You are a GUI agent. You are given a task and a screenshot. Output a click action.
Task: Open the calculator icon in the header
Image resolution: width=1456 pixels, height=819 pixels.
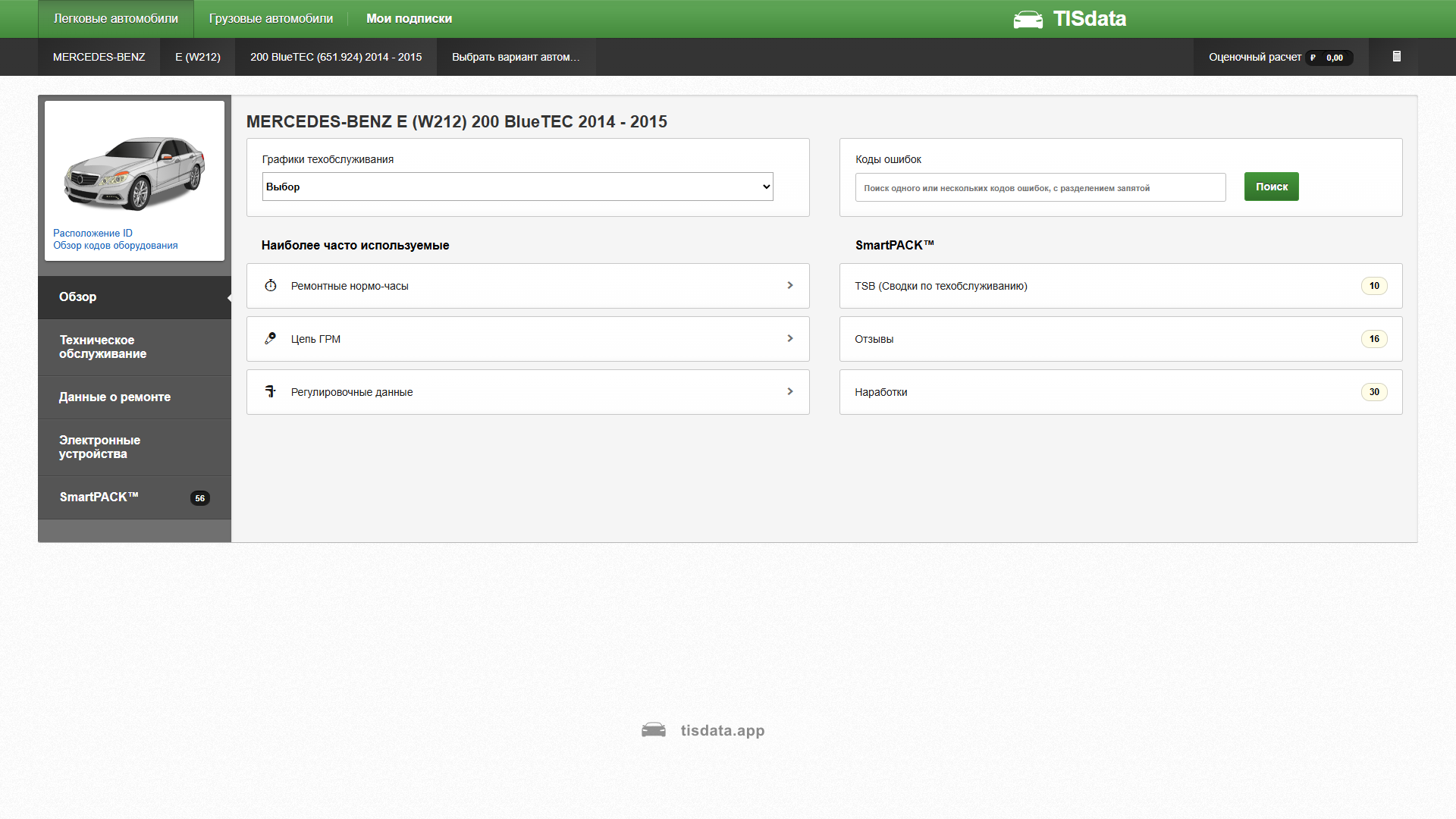(x=1396, y=56)
